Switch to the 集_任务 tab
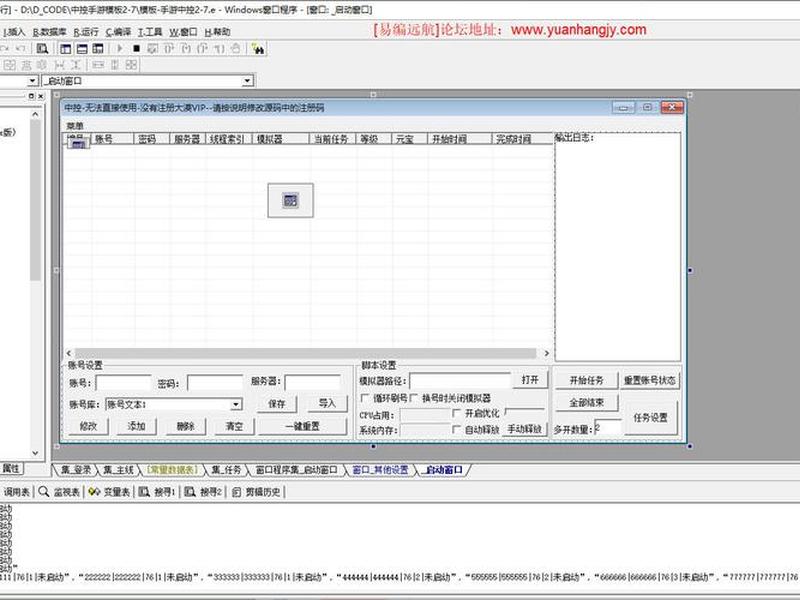Screen dimensions: 800x600 coord(227,470)
